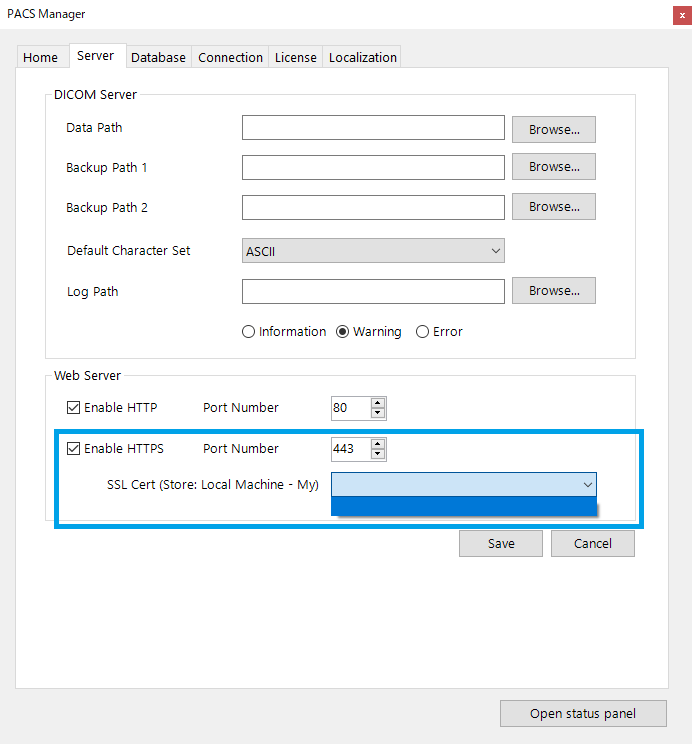The height and width of the screenshot is (744, 692).
Task: Decrease the HTTP port number
Action: click(378, 413)
